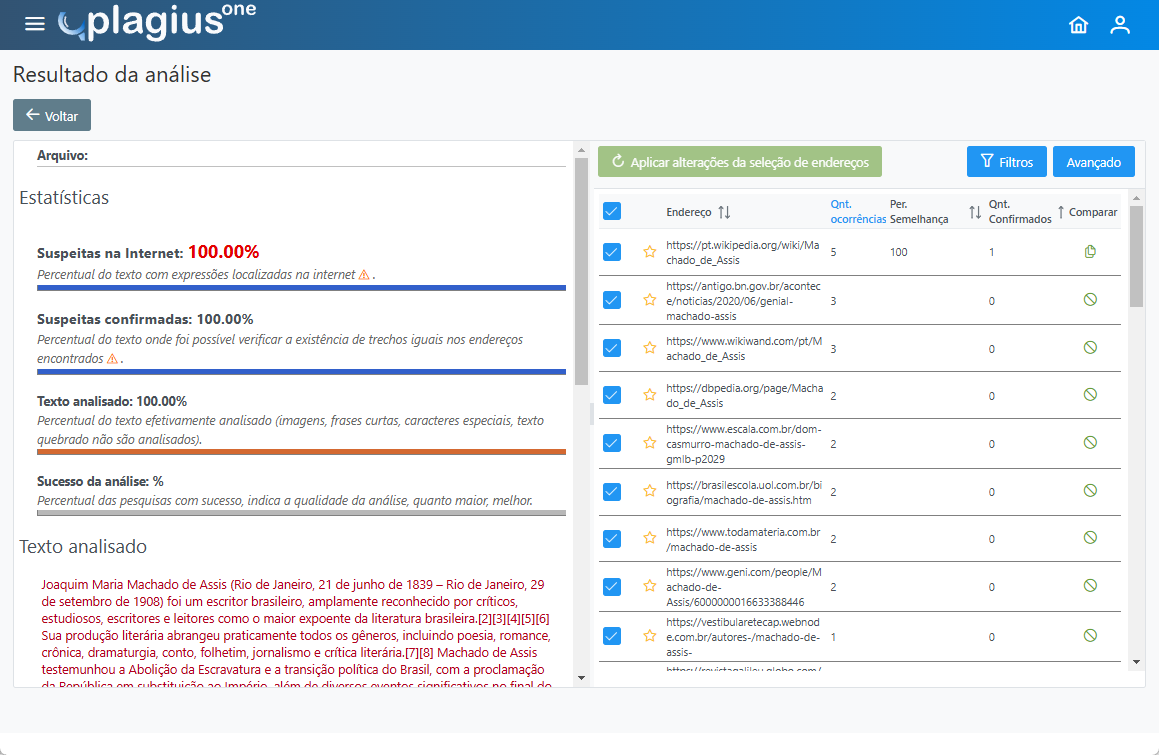Click the Qnt. ocorrências column header
Viewport: 1159px width, 755px height.
click(857, 211)
